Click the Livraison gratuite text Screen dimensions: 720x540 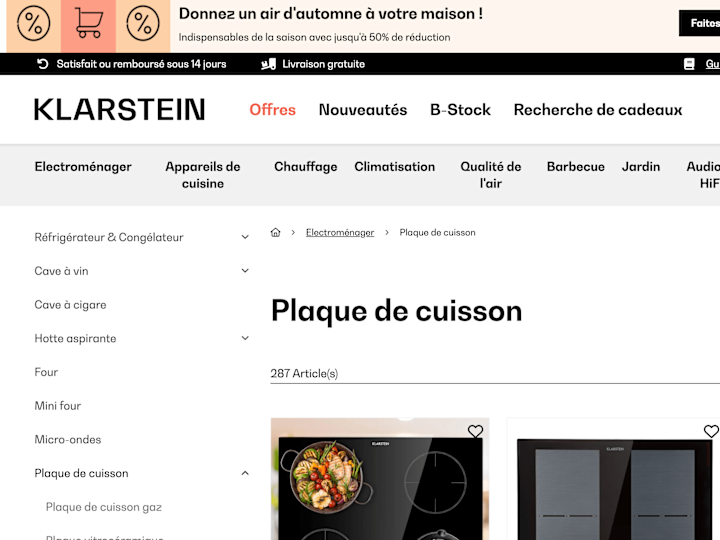pos(324,64)
